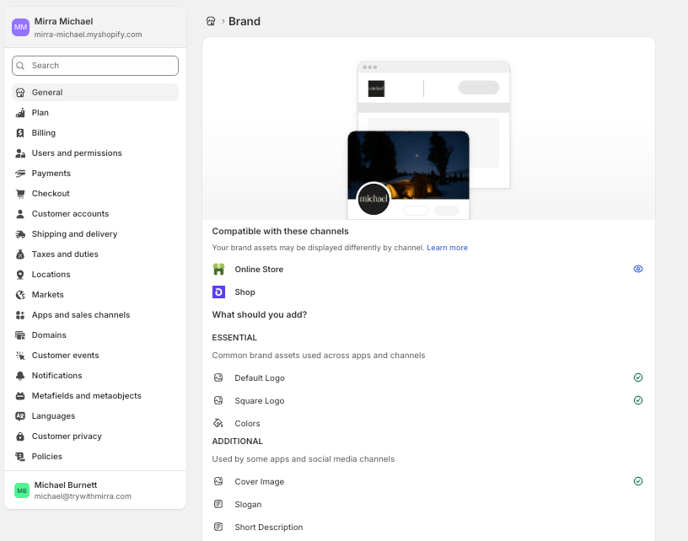Click the Default Logo checkmark
688x541 pixels.
tap(638, 377)
